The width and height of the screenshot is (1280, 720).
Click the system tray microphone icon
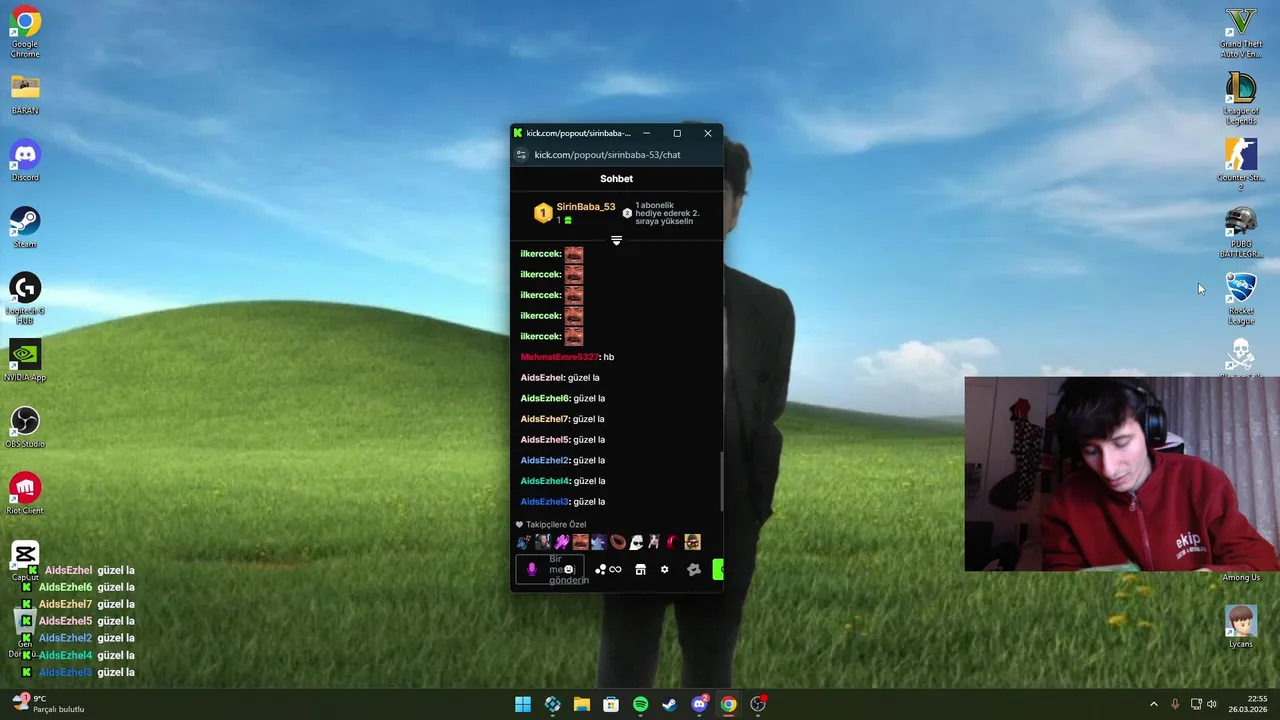pos(1175,704)
